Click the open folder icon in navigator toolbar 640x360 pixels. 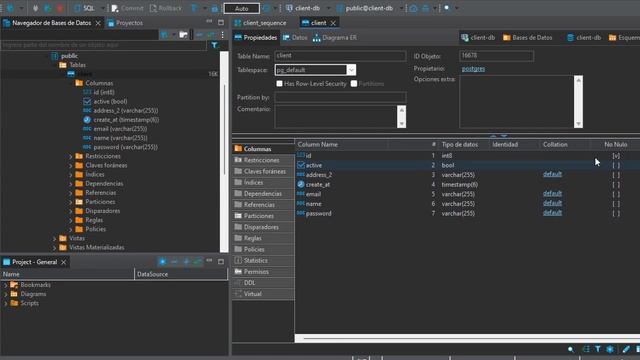tap(183, 35)
